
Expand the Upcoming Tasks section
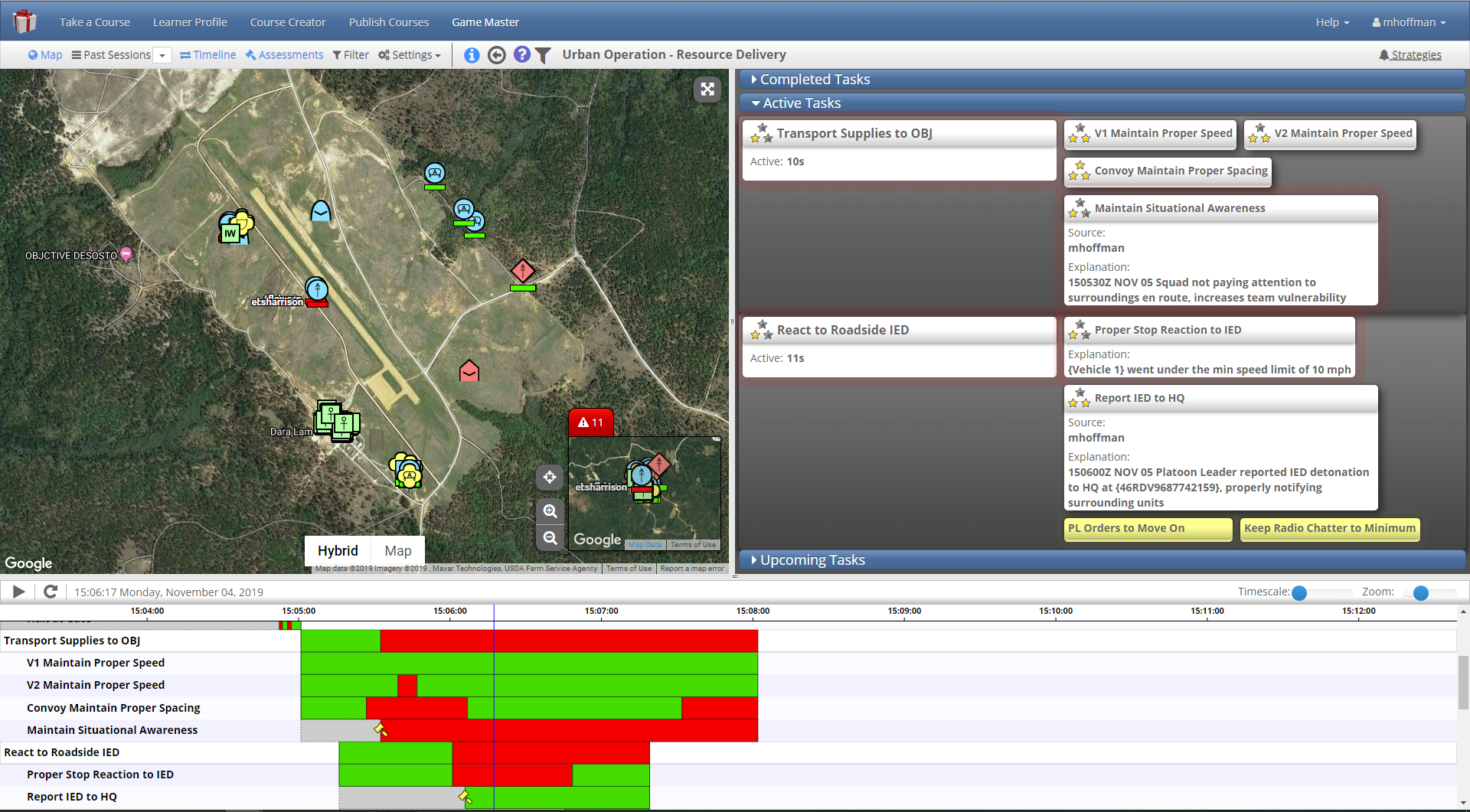1102,559
